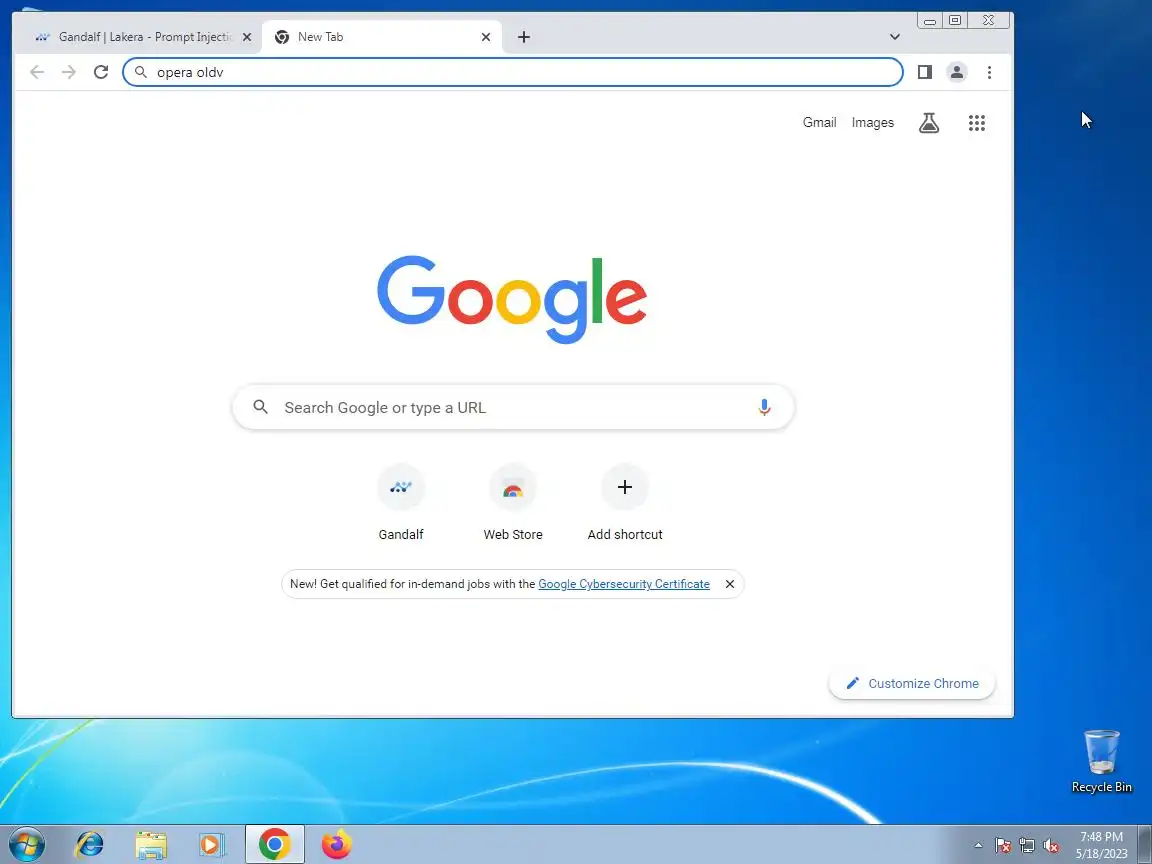Open the Google apps grid

[976, 123]
